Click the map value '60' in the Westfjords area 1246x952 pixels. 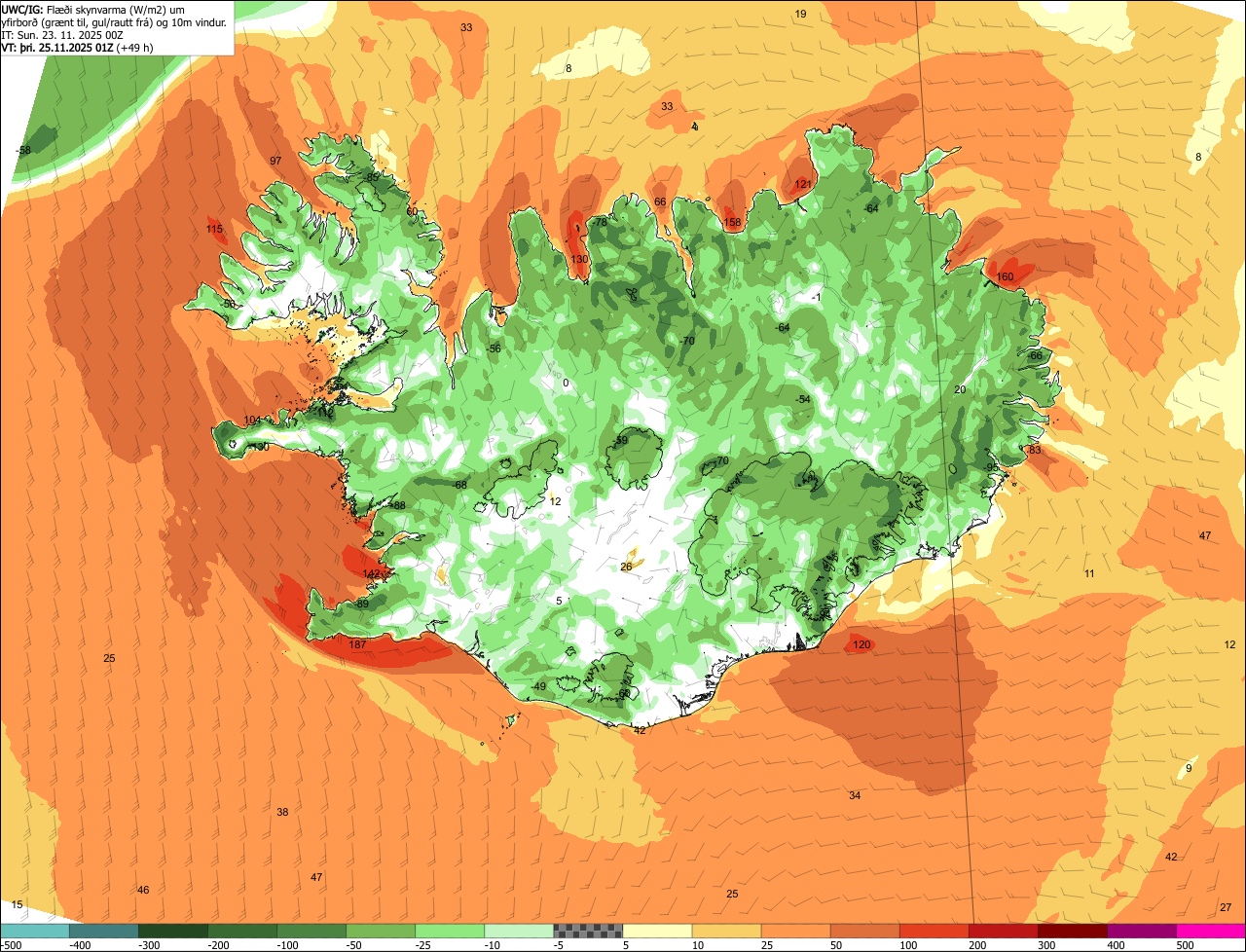[x=412, y=211]
